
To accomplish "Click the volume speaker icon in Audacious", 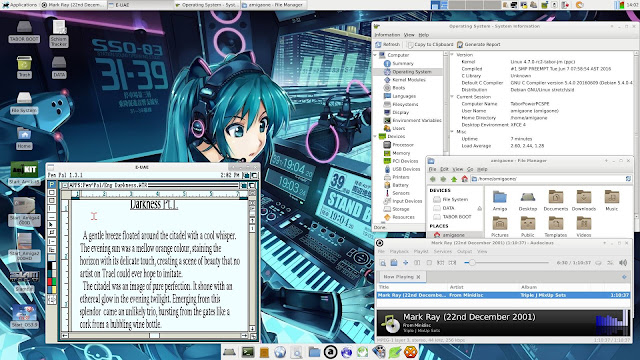I will [623, 263].
